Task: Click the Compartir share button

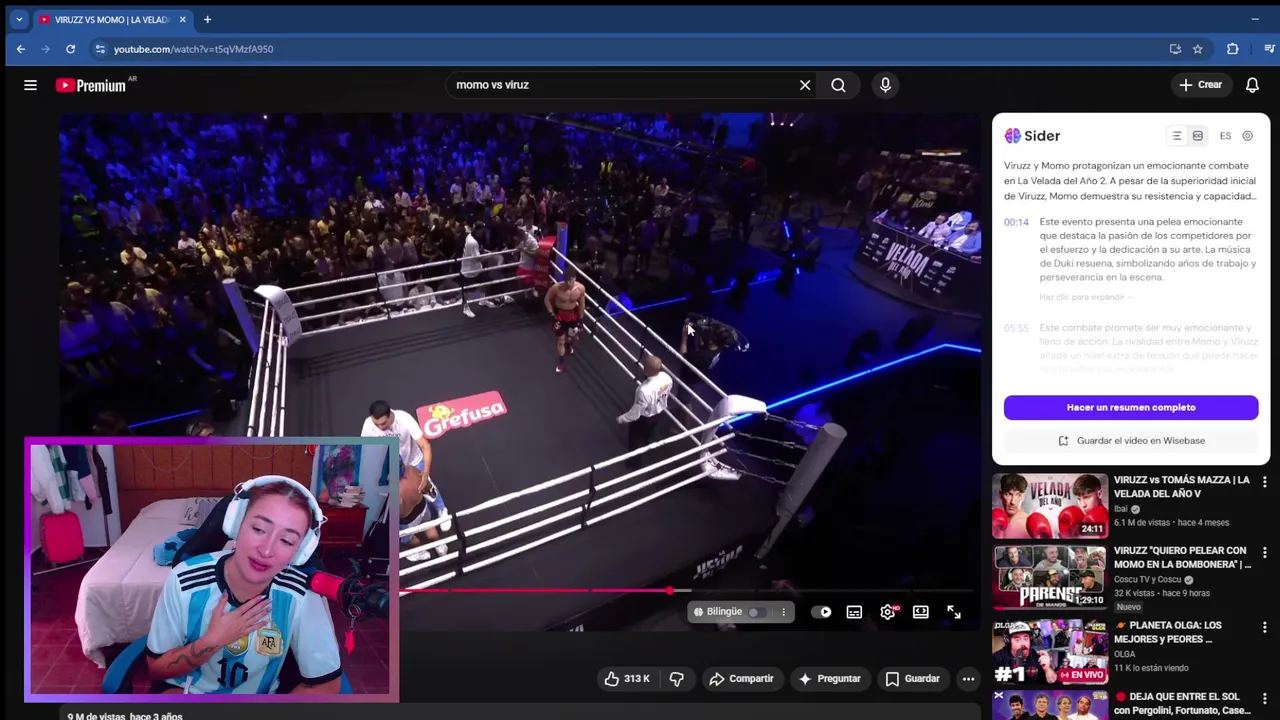Action: pos(741,679)
